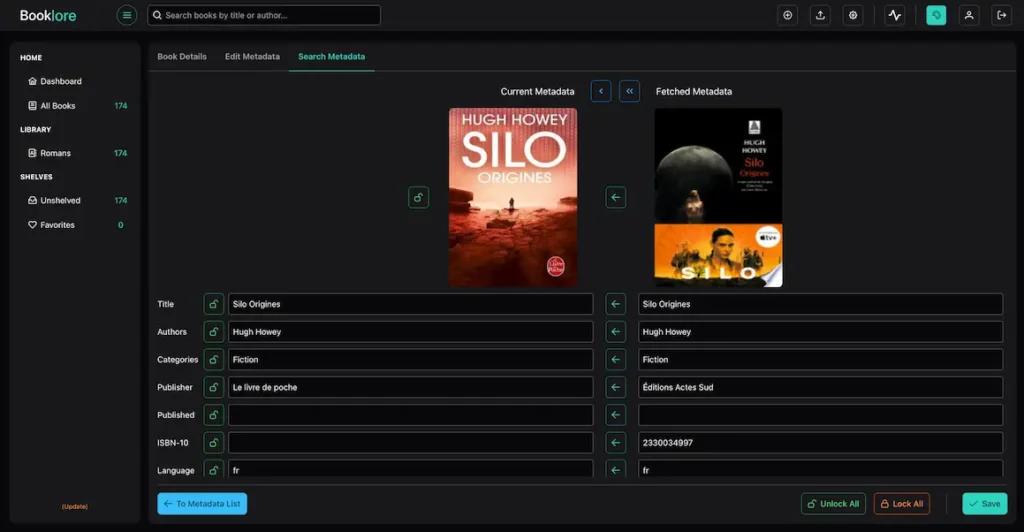
Task: Toggle the sidebar hamburger menu button
Action: [127, 15]
